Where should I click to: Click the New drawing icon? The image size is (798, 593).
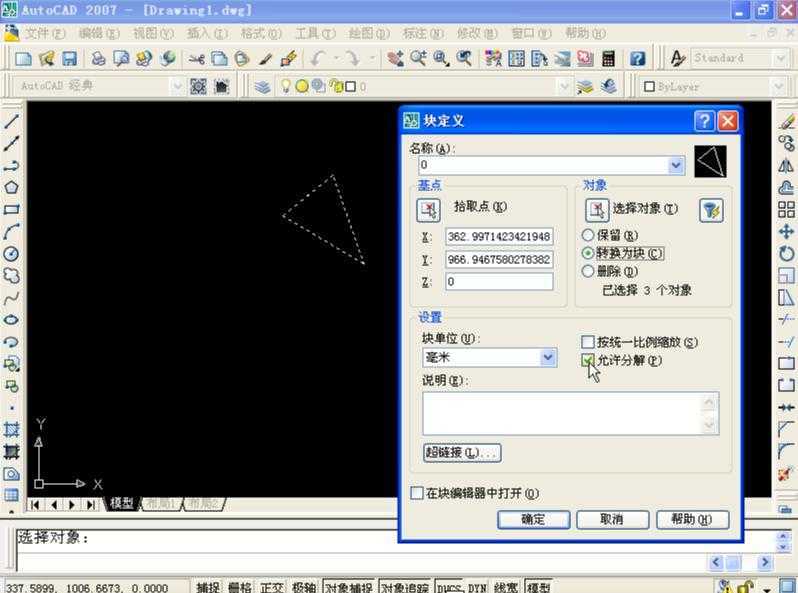(x=23, y=59)
